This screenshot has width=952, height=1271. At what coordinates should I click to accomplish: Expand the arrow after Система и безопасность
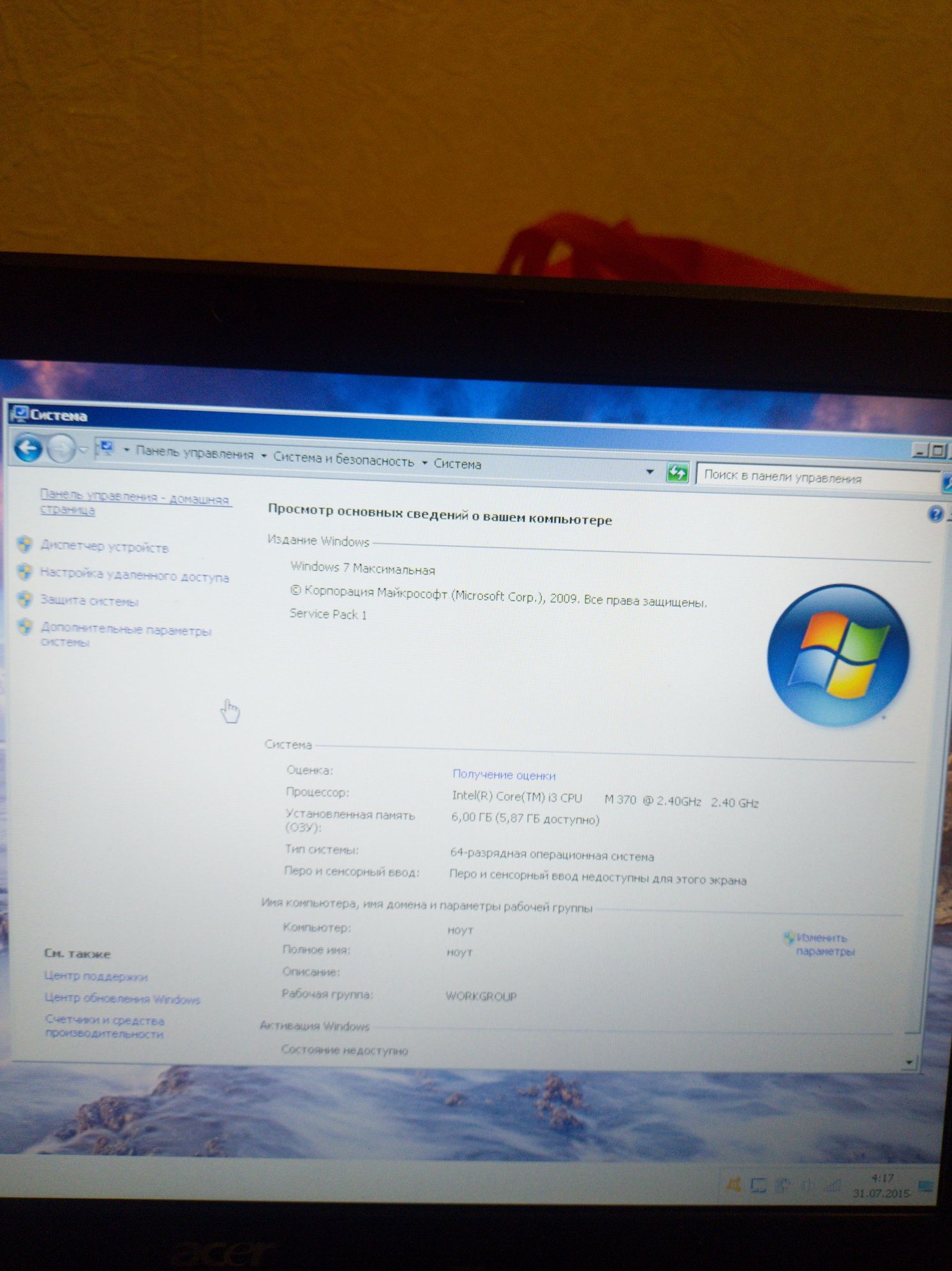[x=425, y=463]
